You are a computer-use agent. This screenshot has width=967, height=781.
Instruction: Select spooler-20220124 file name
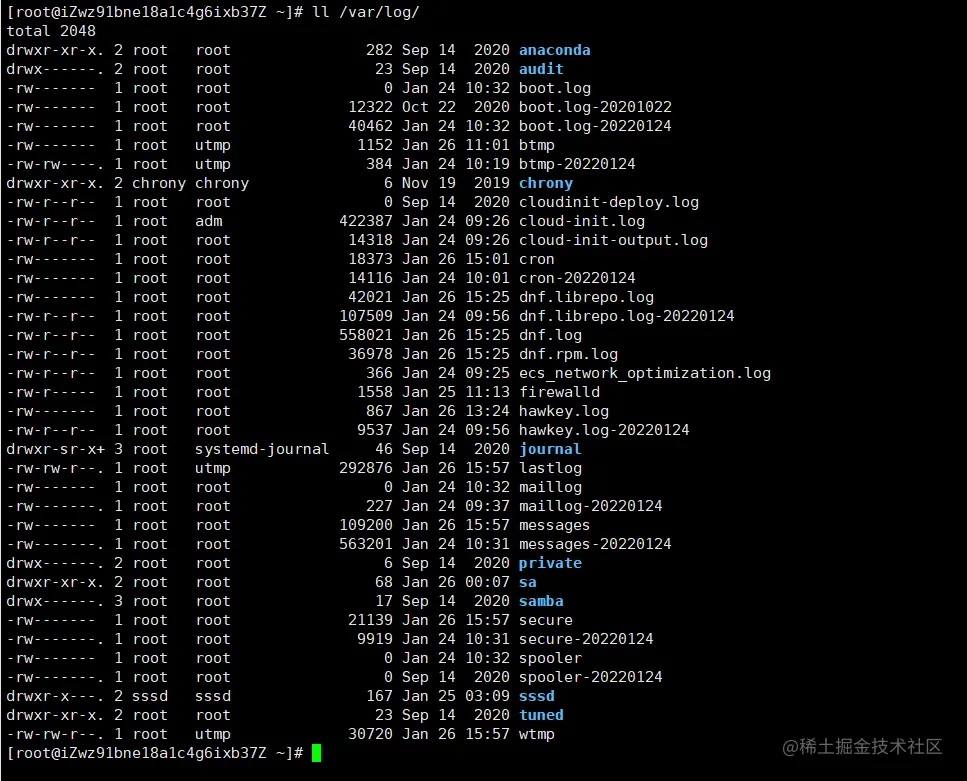(x=591, y=678)
